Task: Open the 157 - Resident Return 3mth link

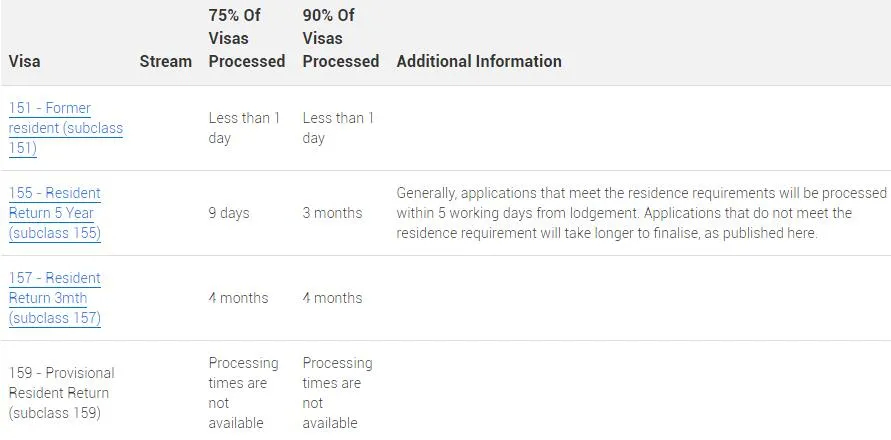Action: (55, 298)
